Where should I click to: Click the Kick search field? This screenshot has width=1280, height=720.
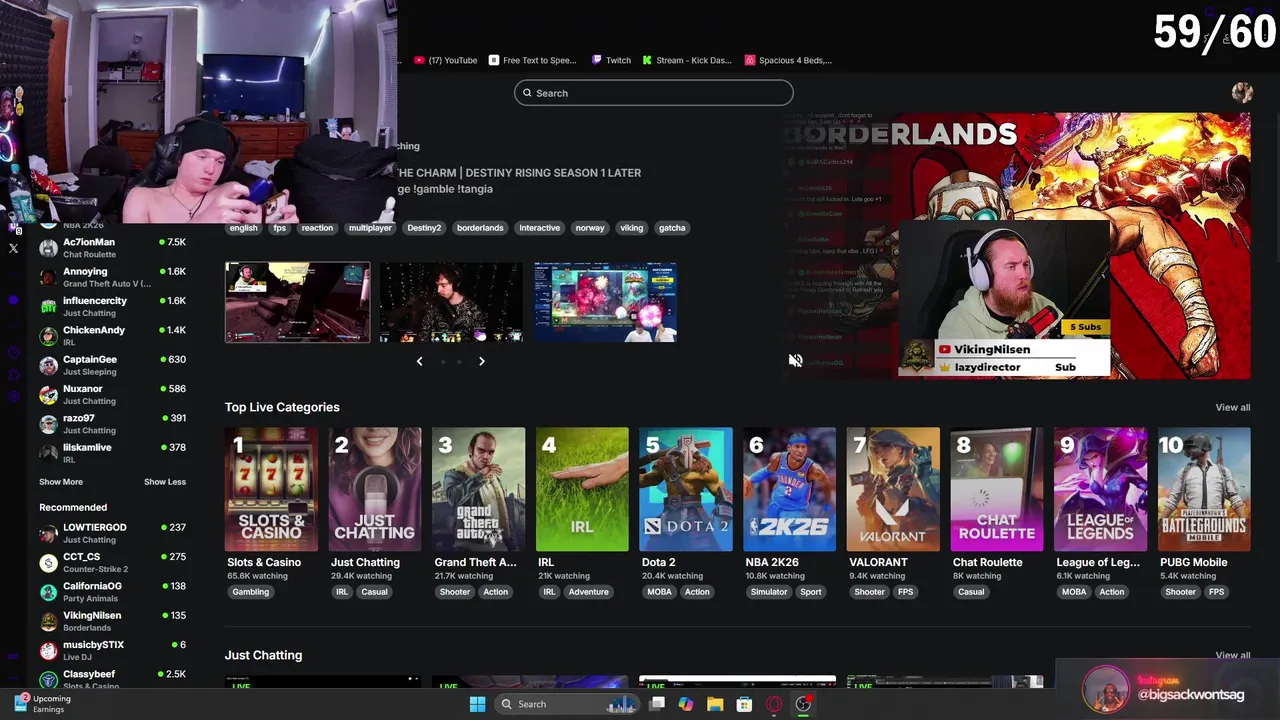tap(653, 93)
